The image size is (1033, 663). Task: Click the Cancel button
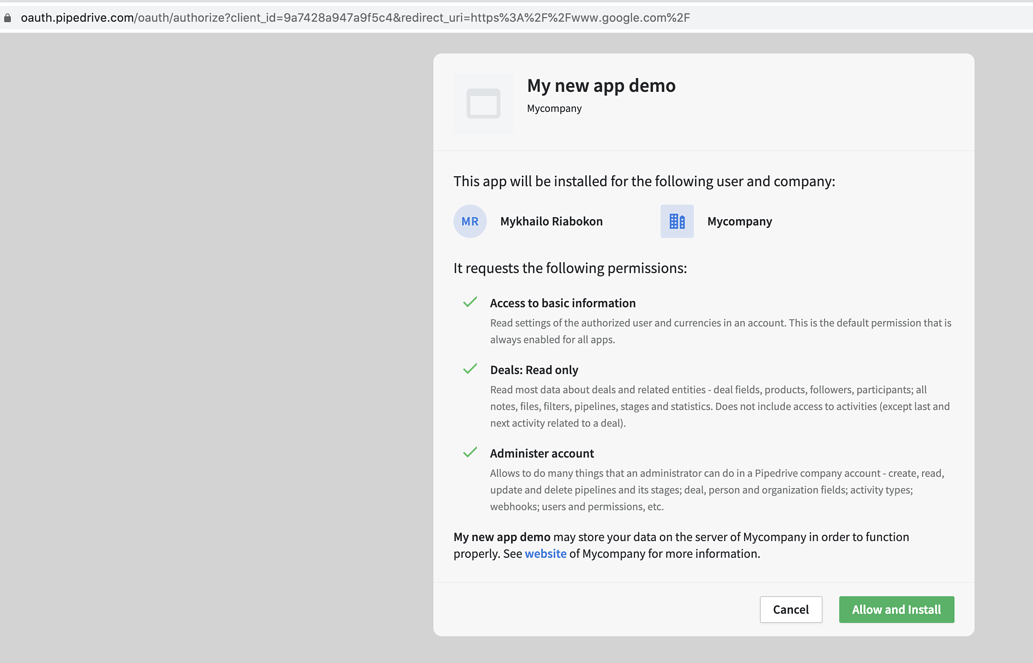[x=790, y=609]
